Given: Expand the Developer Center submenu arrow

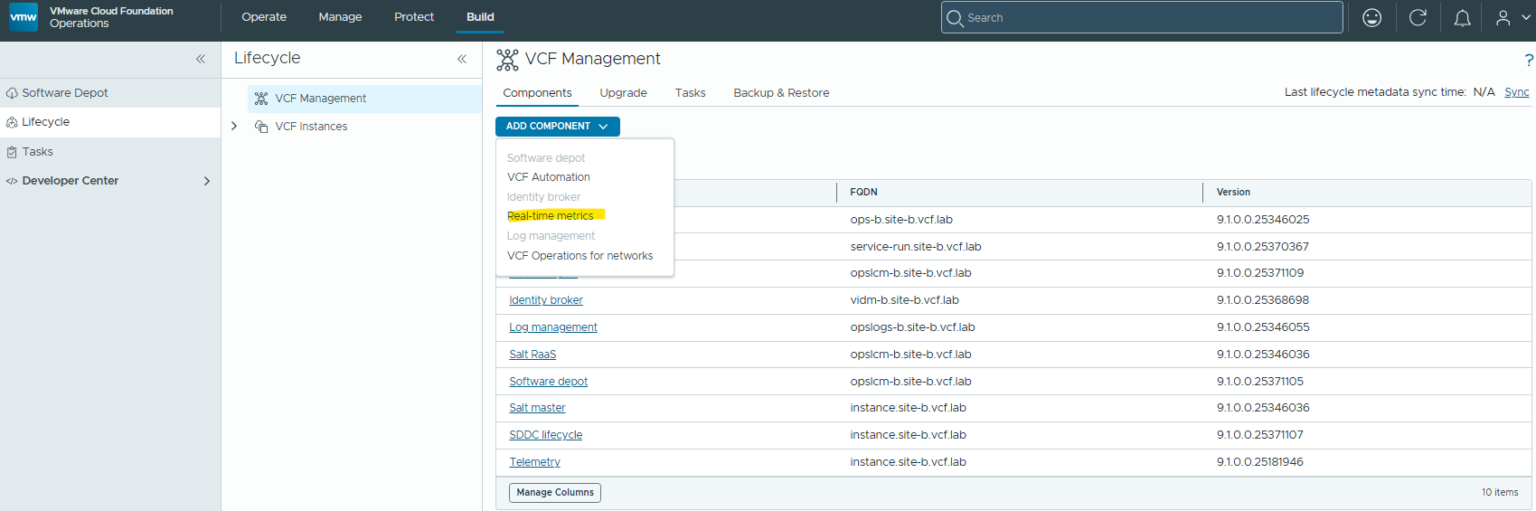Looking at the screenshot, I should point(207,181).
